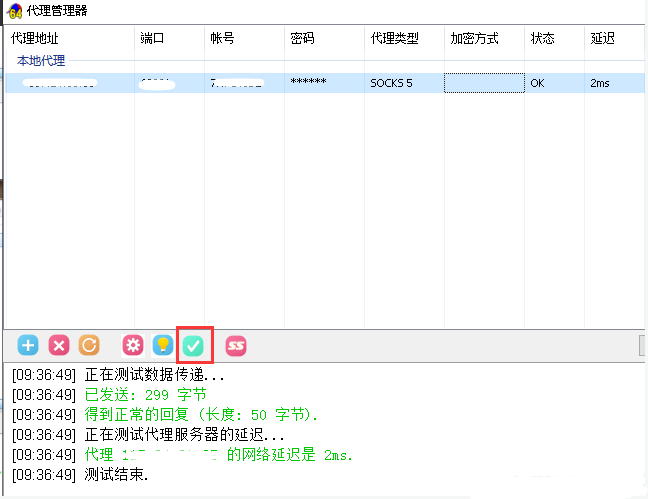Click the pink SS icon in toolbar

[236, 345]
